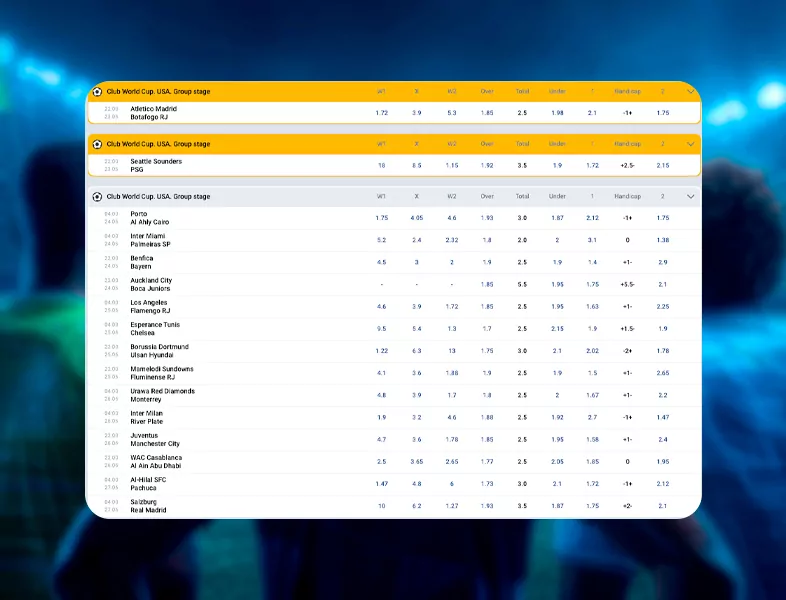Collapse section containing Seattle Sounders vs PSG

690,144
